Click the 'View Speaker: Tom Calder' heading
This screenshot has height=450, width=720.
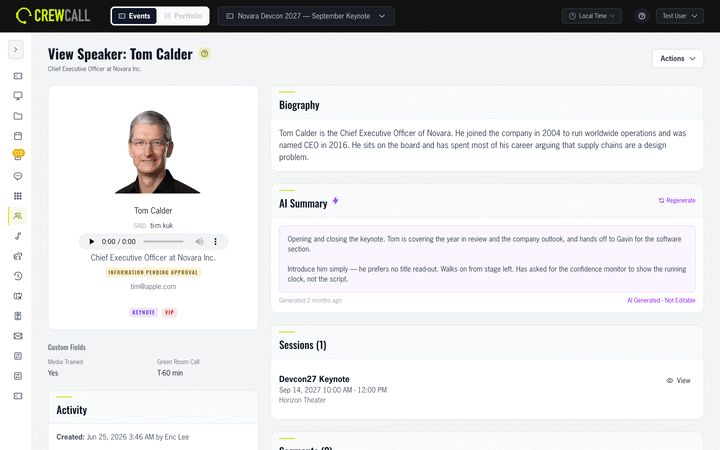click(120, 54)
